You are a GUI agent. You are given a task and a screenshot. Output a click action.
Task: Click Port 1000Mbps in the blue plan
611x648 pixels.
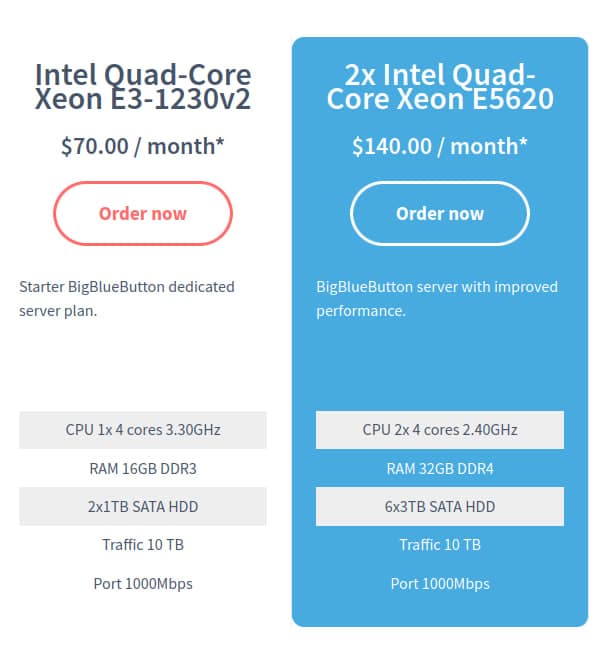coord(439,583)
